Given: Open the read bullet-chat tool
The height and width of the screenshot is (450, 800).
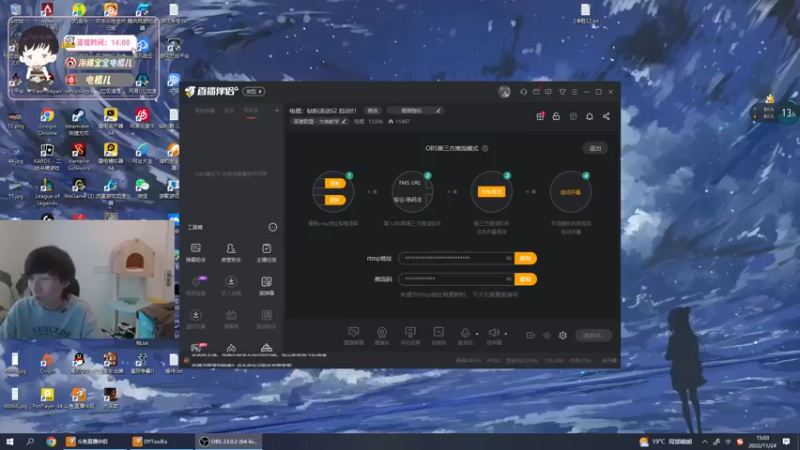Looking at the screenshot, I should [x=266, y=286].
